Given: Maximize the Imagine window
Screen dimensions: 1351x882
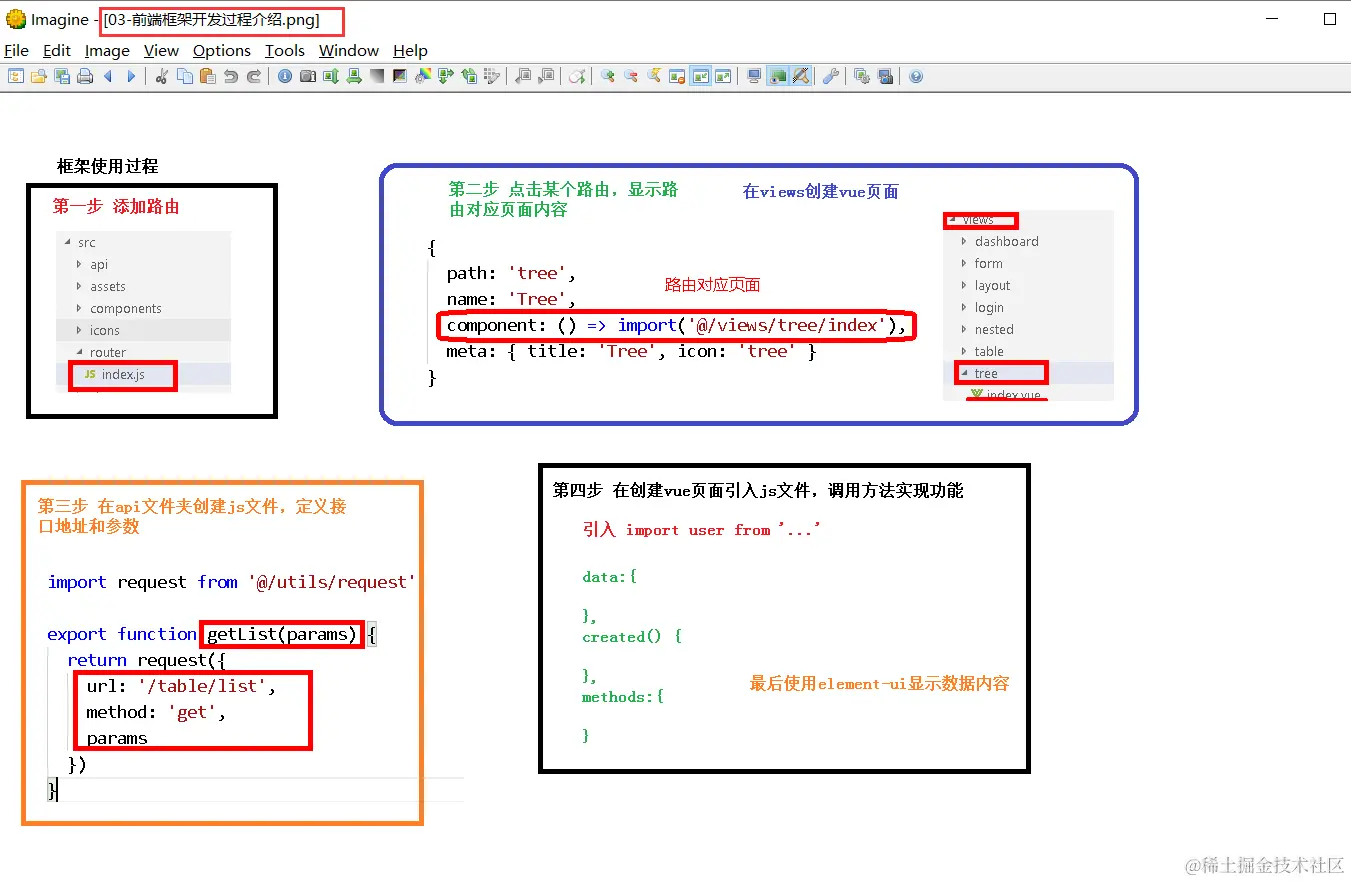Looking at the screenshot, I should coord(1330,19).
